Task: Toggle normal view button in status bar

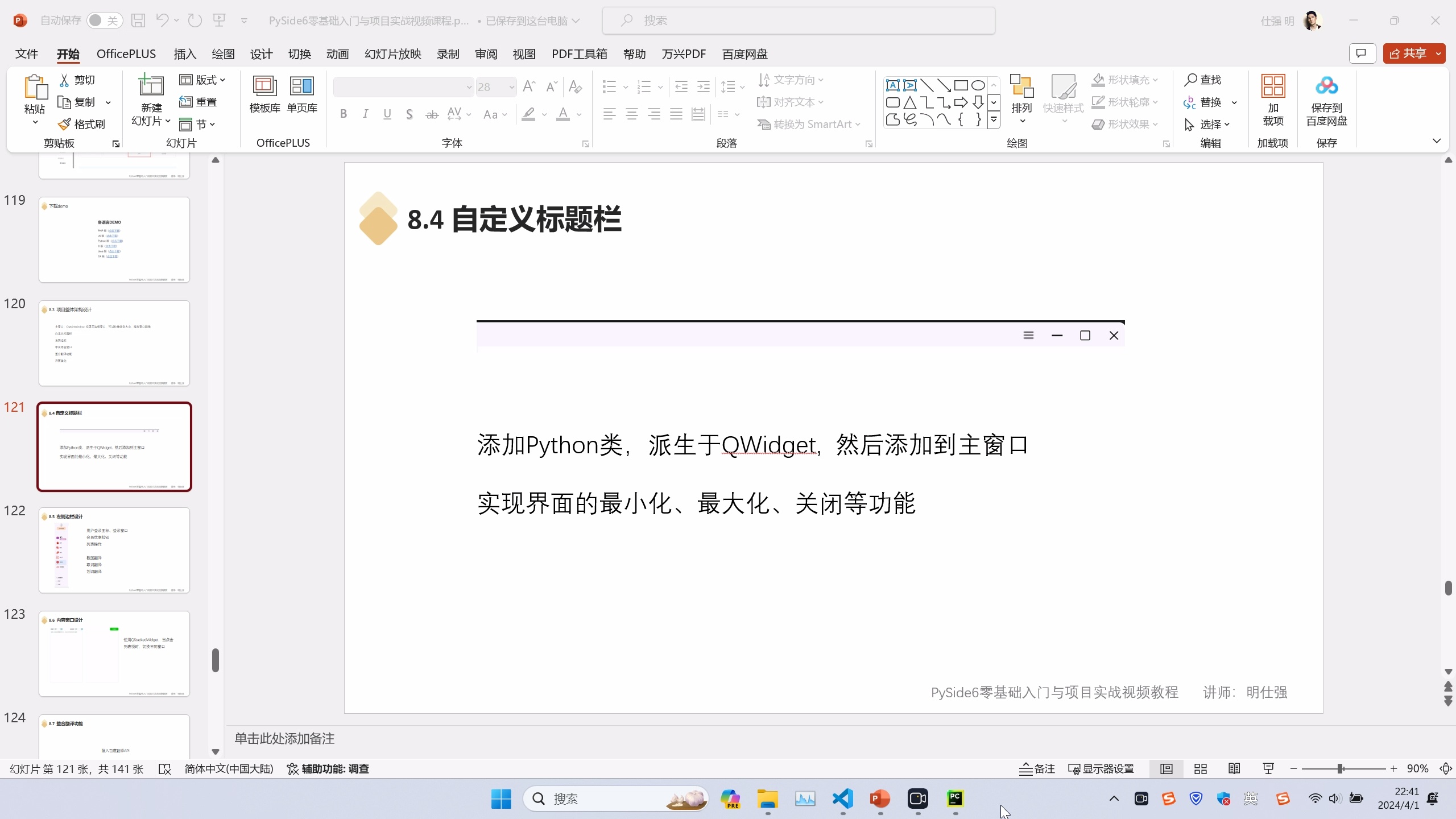Action: tap(1167, 769)
